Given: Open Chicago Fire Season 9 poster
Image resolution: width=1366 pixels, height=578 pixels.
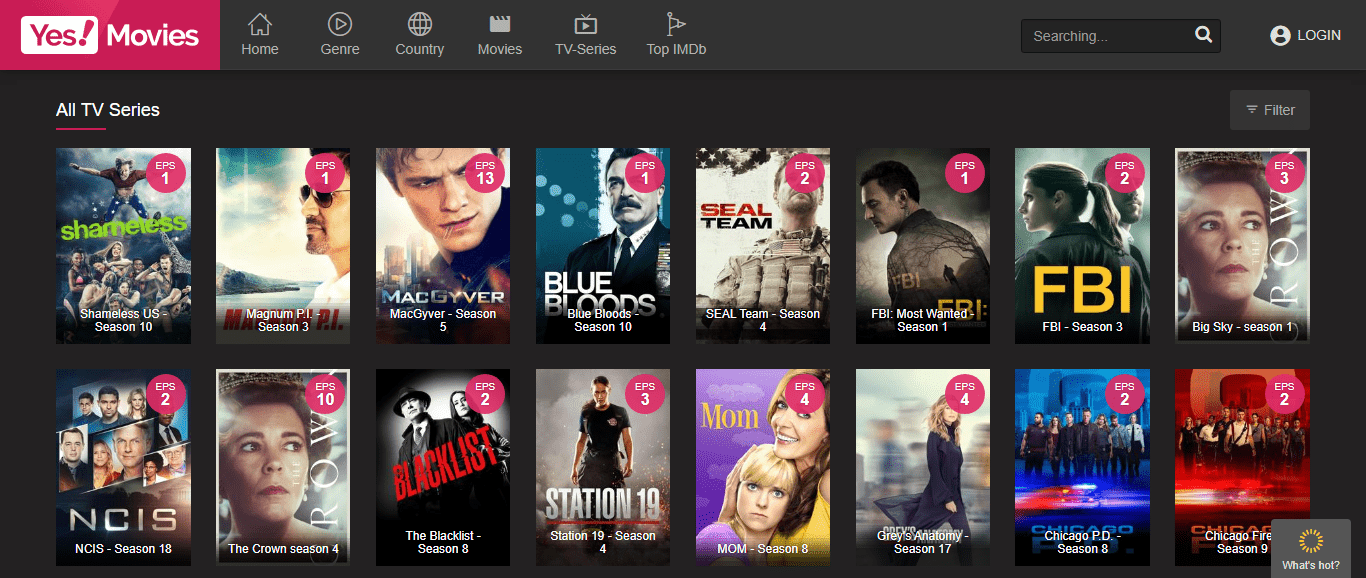Looking at the screenshot, I should pyautogui.click(x=1242, y=467).
